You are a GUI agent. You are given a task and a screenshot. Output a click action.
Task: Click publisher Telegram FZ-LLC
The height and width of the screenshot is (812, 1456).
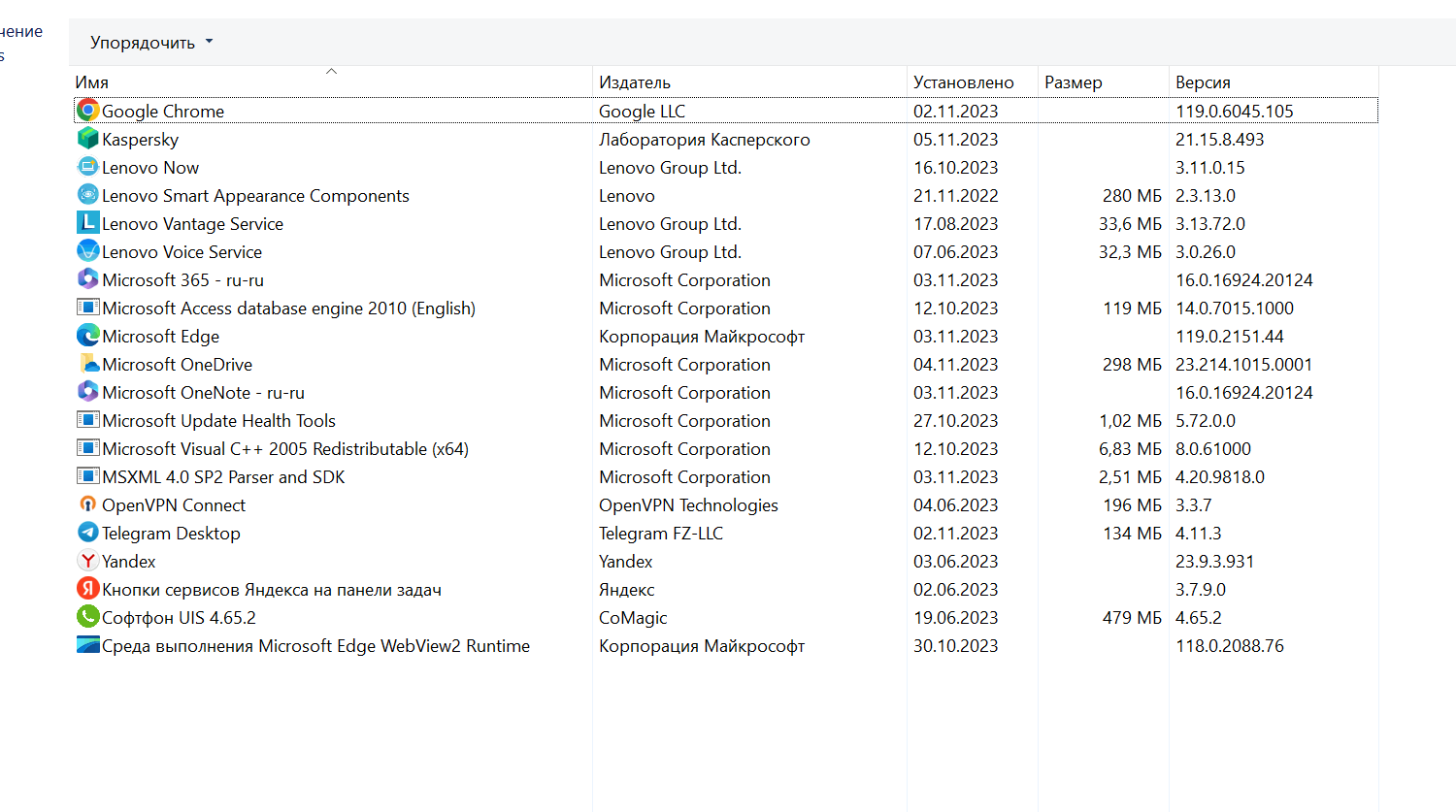[x=661, y=534]
